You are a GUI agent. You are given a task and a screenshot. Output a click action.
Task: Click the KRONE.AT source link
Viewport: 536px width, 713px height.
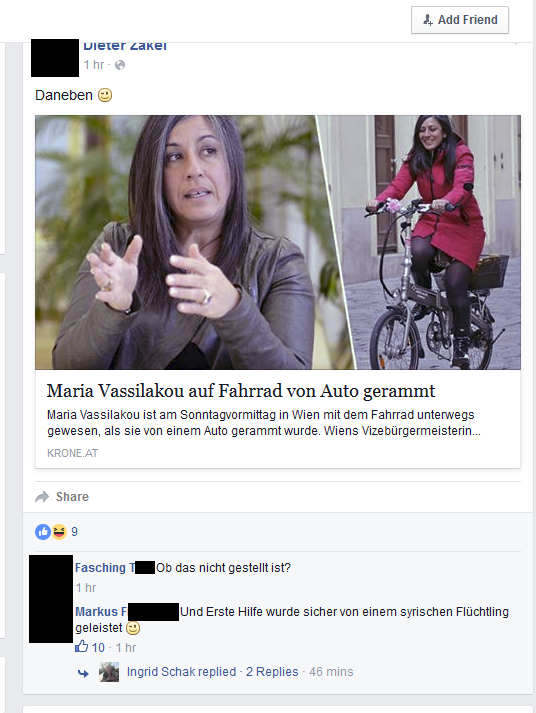click(73, 453)
